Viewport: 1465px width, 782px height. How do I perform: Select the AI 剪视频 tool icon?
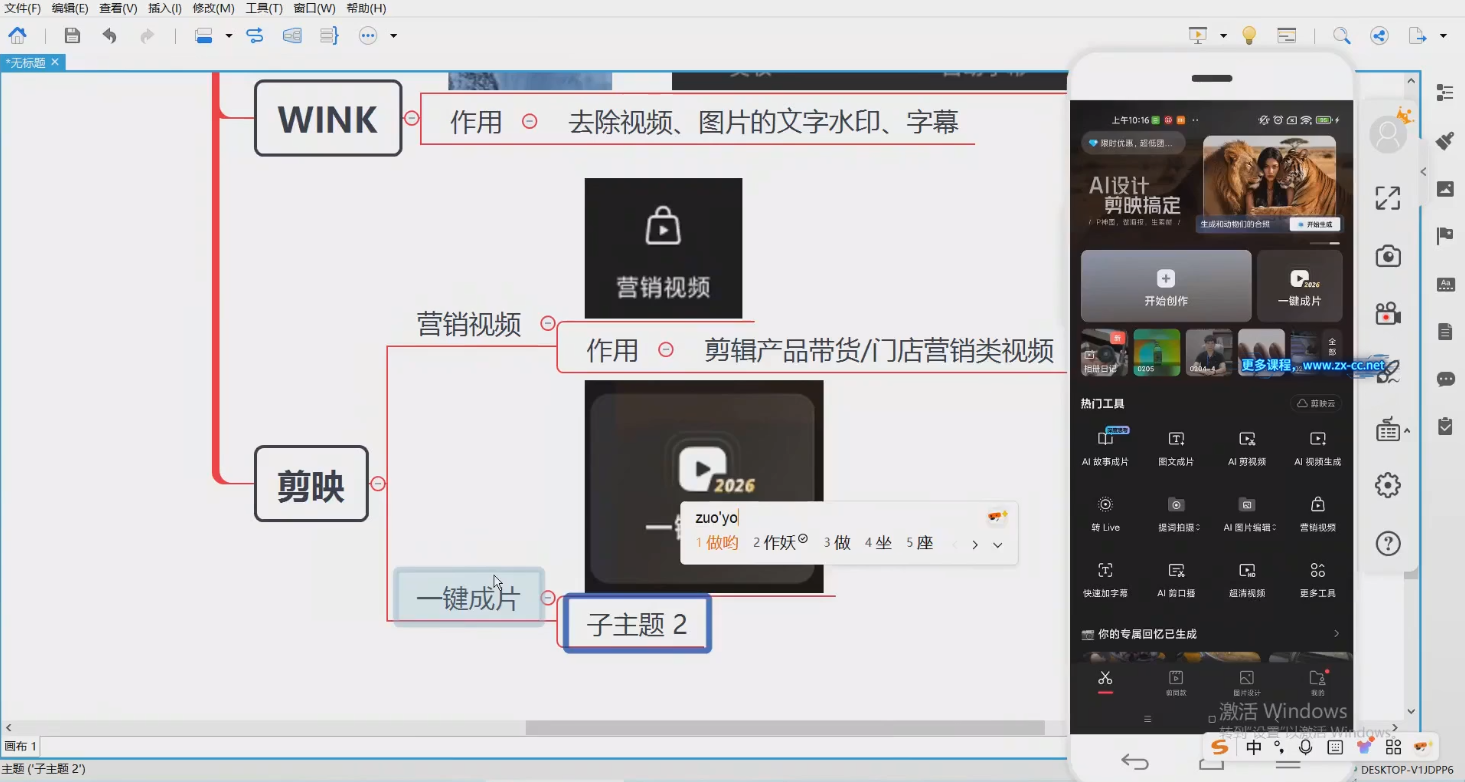point(1246,438)
